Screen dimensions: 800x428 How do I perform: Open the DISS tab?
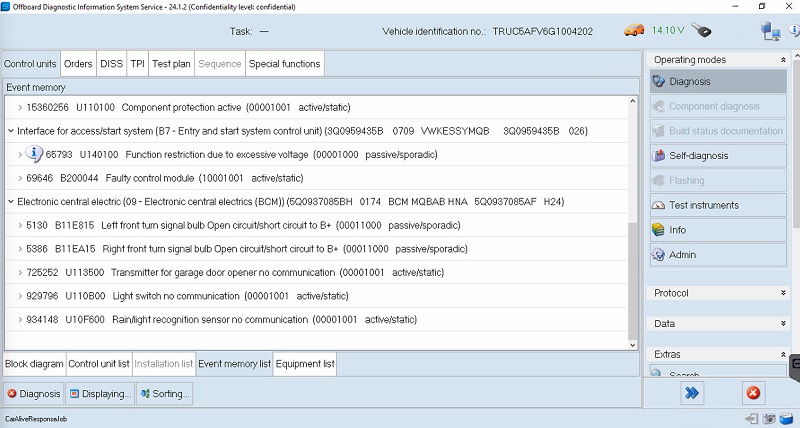(x=111, y=64)
